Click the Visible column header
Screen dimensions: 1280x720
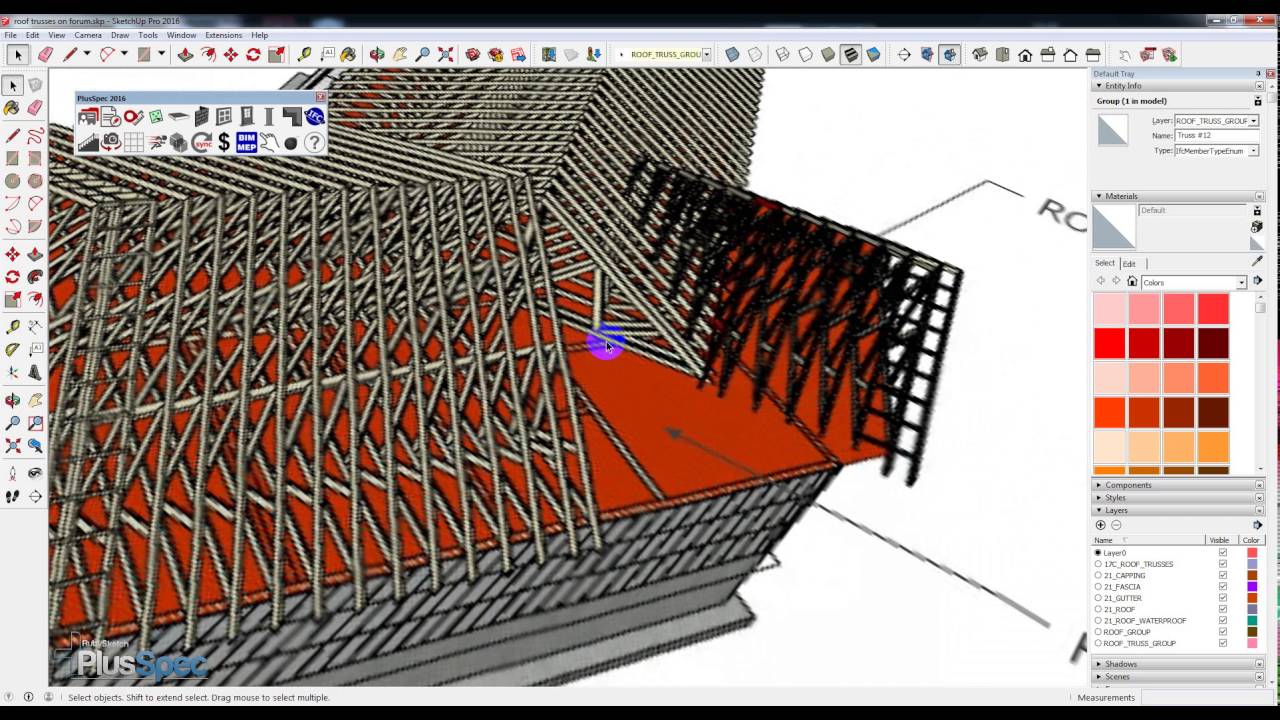pyautogui.click(x=1219, y=540)
